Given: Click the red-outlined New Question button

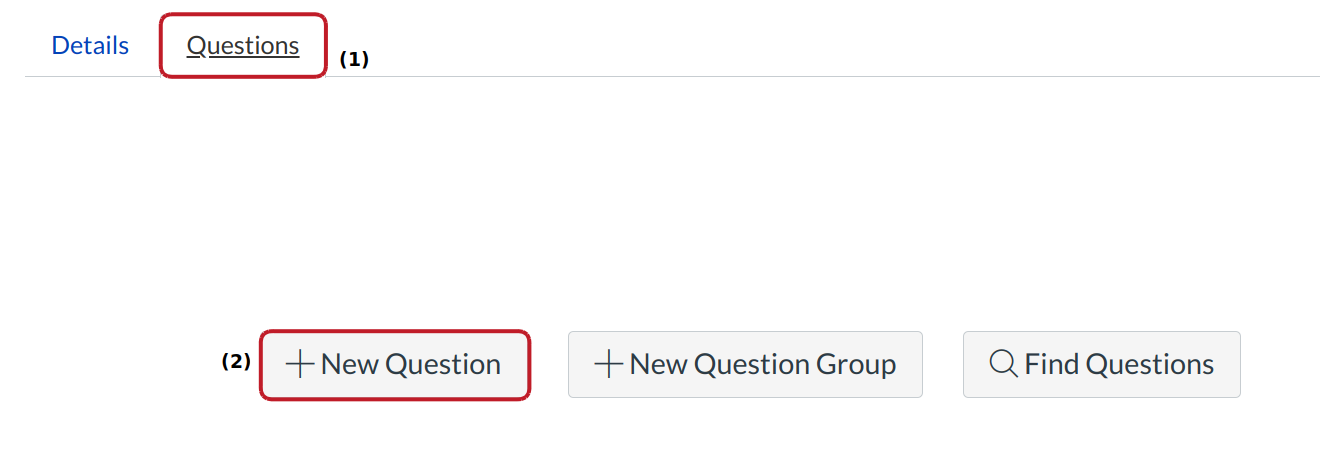Looking at the screenshot, I should 395,364.
